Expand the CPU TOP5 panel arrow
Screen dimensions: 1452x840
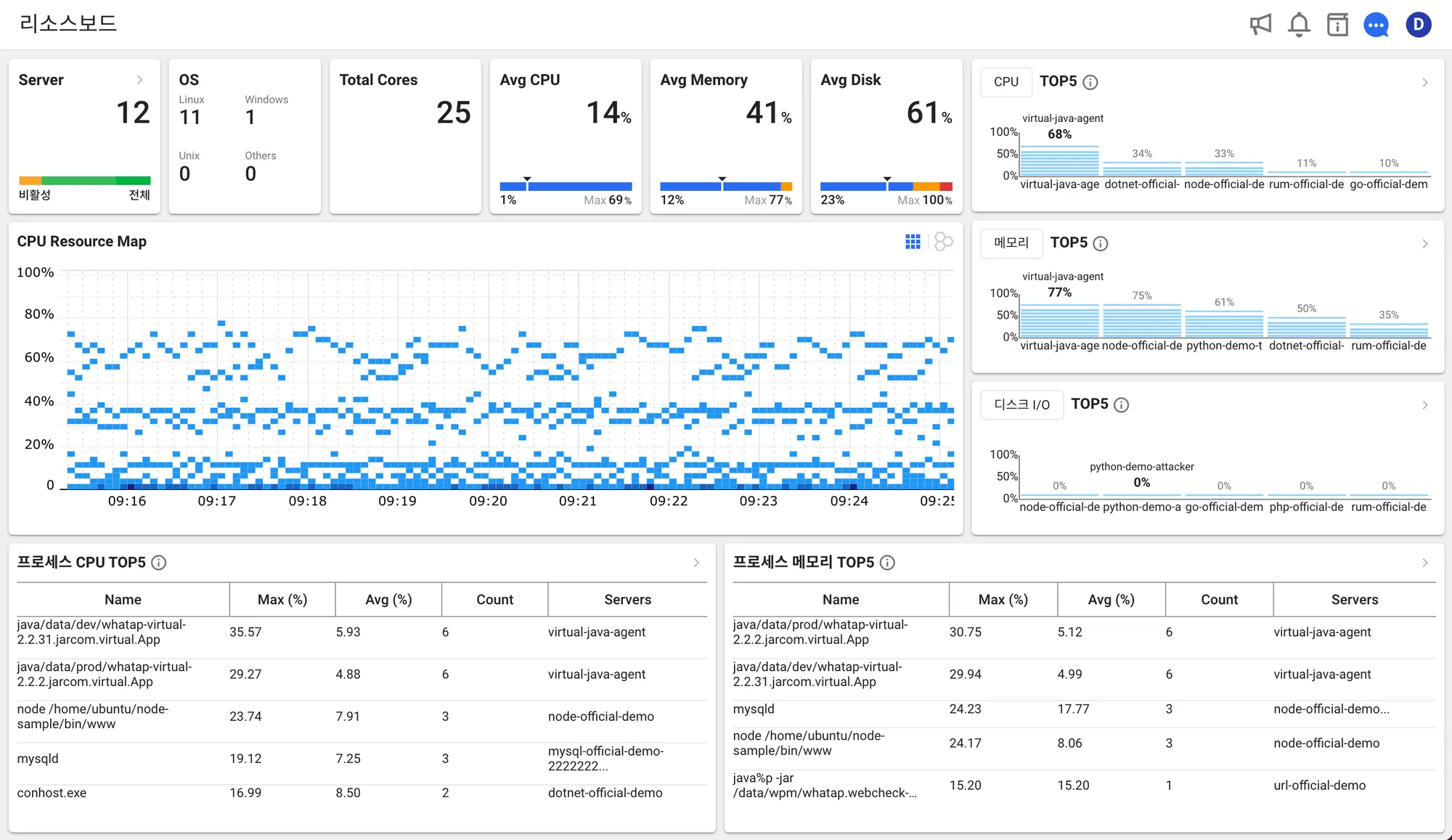click(x=1424, y=82)
